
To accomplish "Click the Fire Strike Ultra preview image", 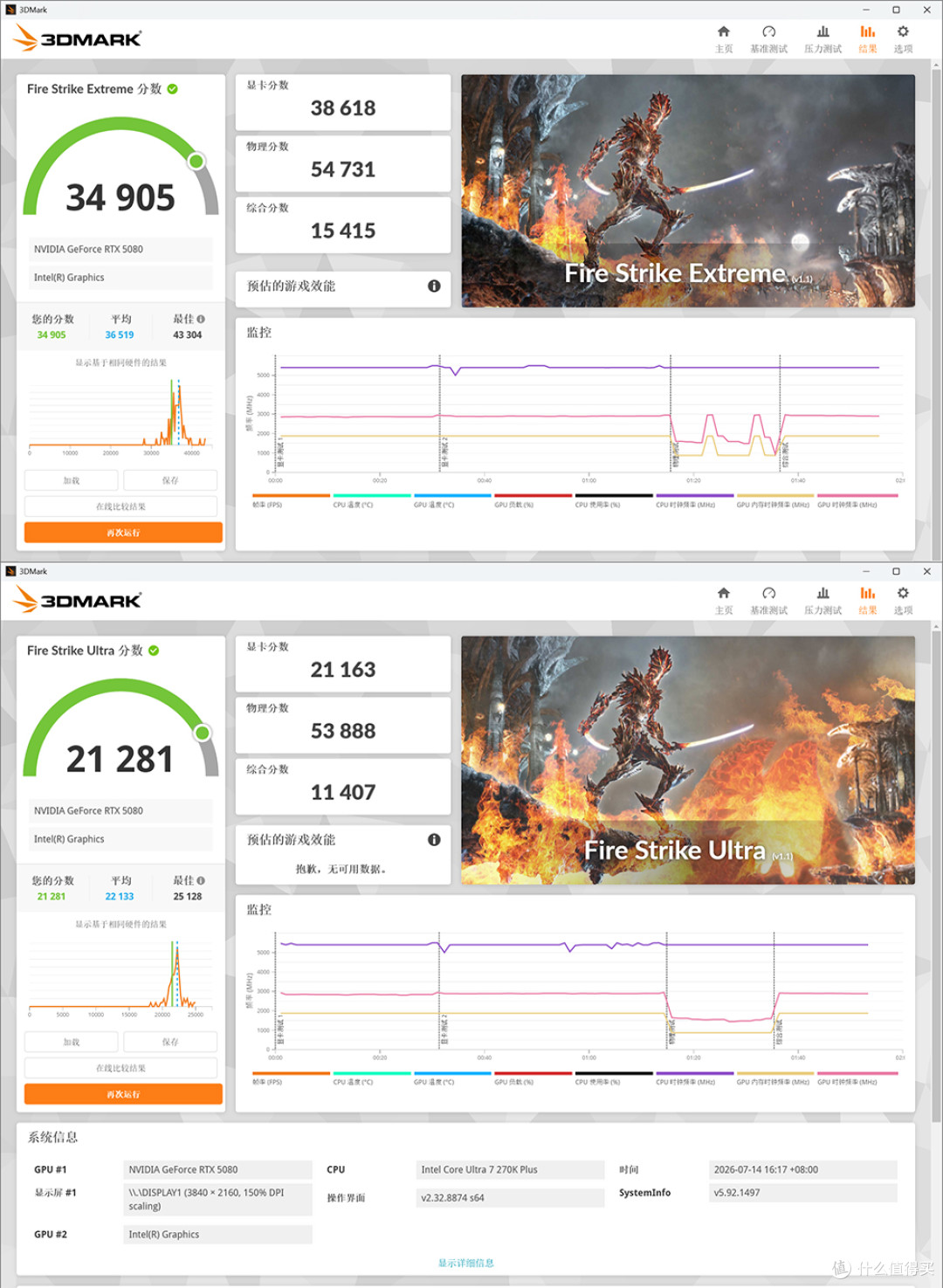I will click(x=688, y=760).
